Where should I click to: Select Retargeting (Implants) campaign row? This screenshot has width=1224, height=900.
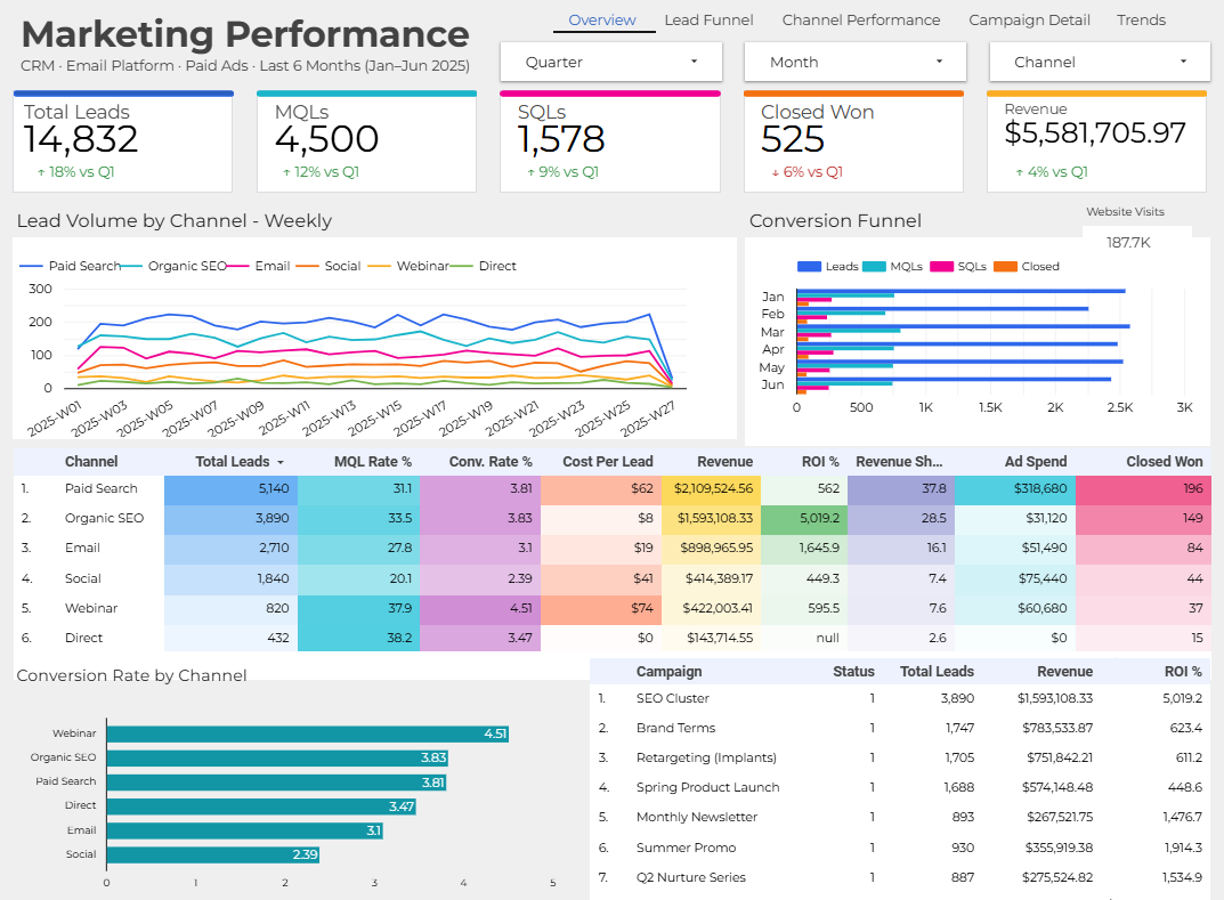click(900, 758)
